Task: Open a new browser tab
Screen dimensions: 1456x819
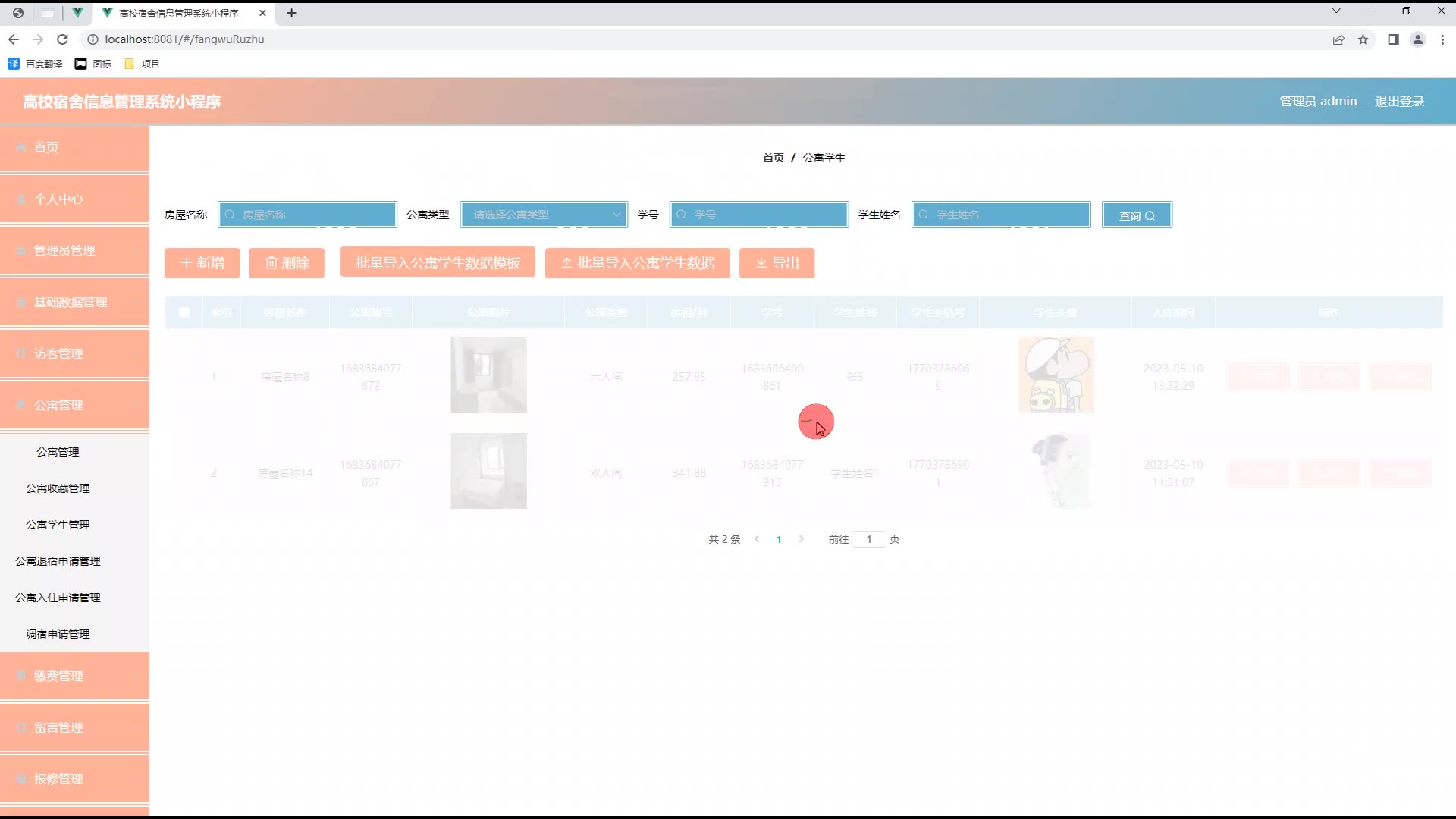Action: [291, 13]
